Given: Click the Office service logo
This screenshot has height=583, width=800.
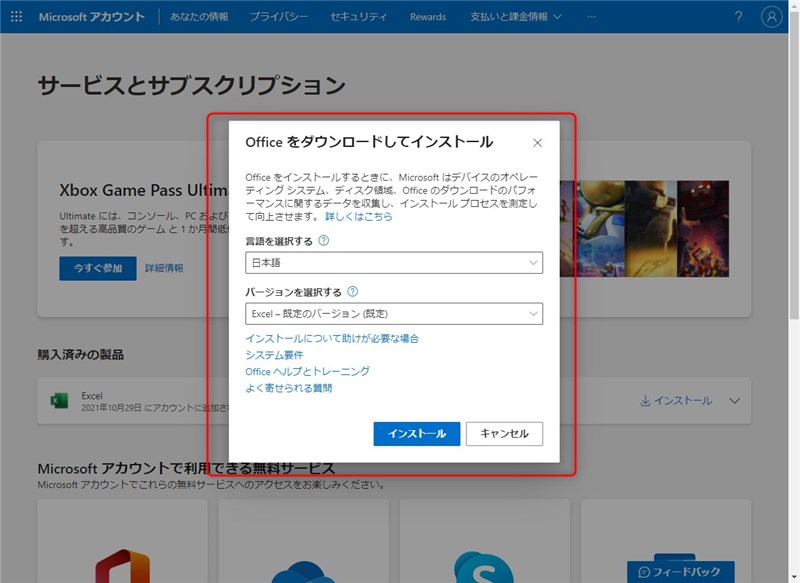Looking at the screenshot, I should click(122, 566).
